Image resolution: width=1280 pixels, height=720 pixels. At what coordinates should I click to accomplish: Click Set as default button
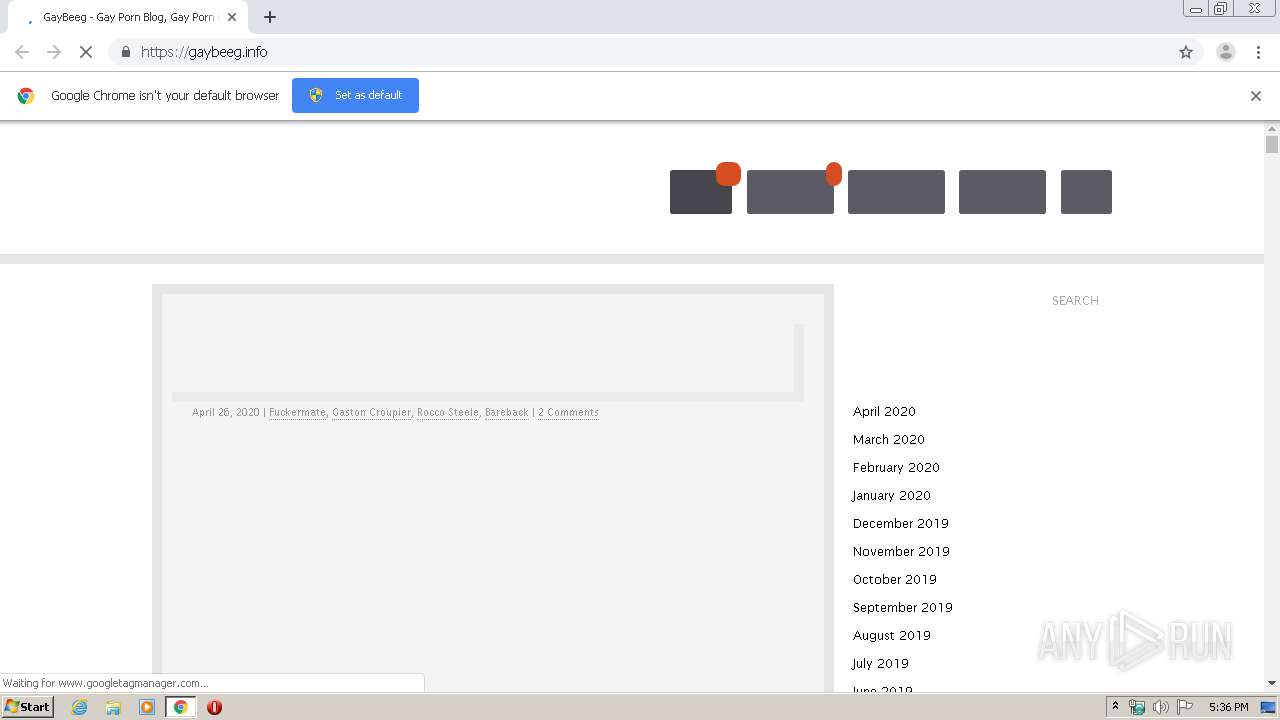point(355,95)
